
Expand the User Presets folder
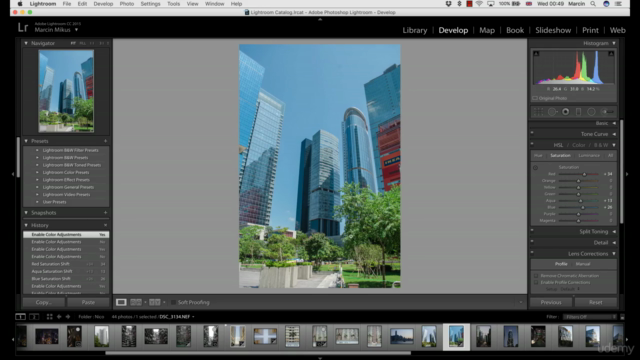click(37, 202)
